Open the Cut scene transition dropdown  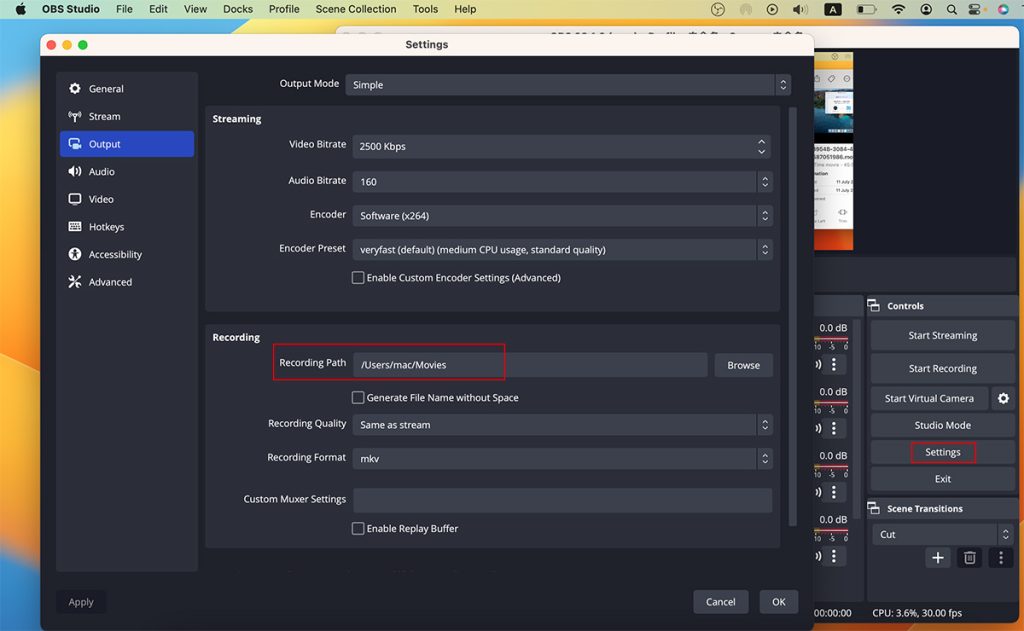942,534
